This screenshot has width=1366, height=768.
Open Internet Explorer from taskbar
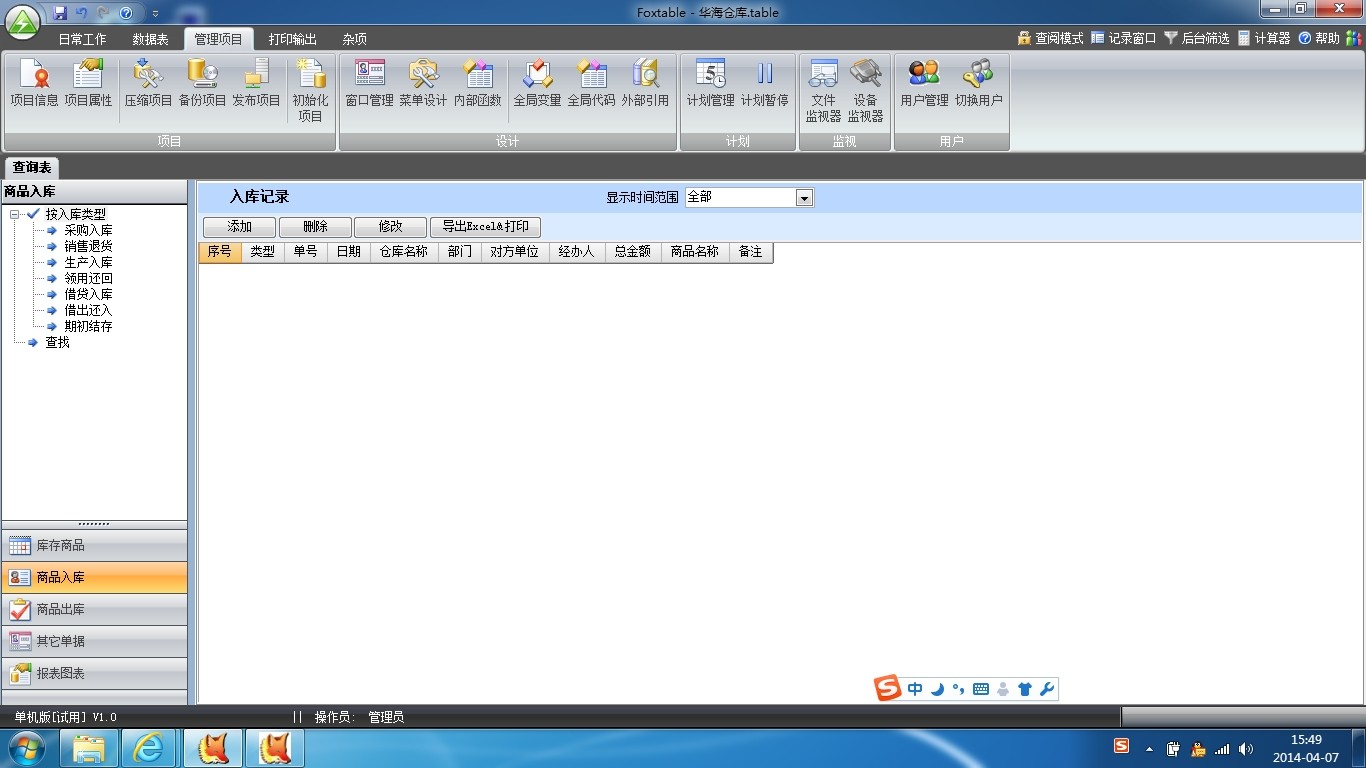coord(150,748)
